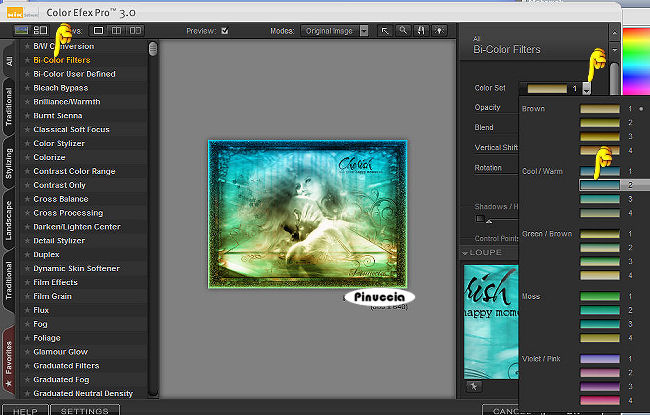Choose Green/Brown color set 1

(x=600, y=234)
